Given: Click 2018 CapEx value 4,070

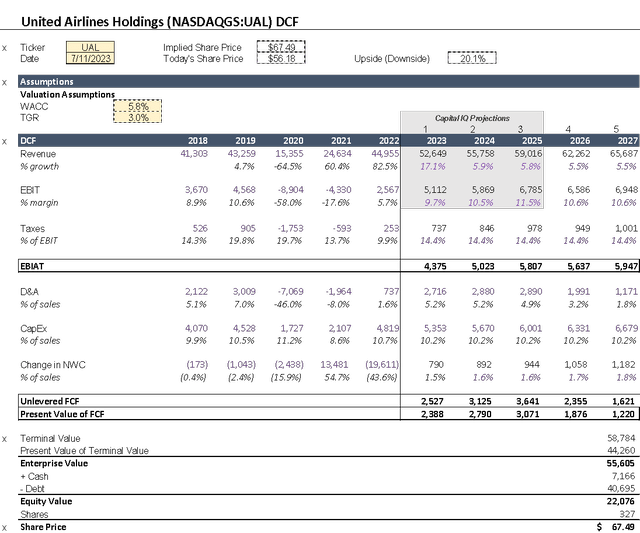Looking at the screenshot, I should coord(196,328).
